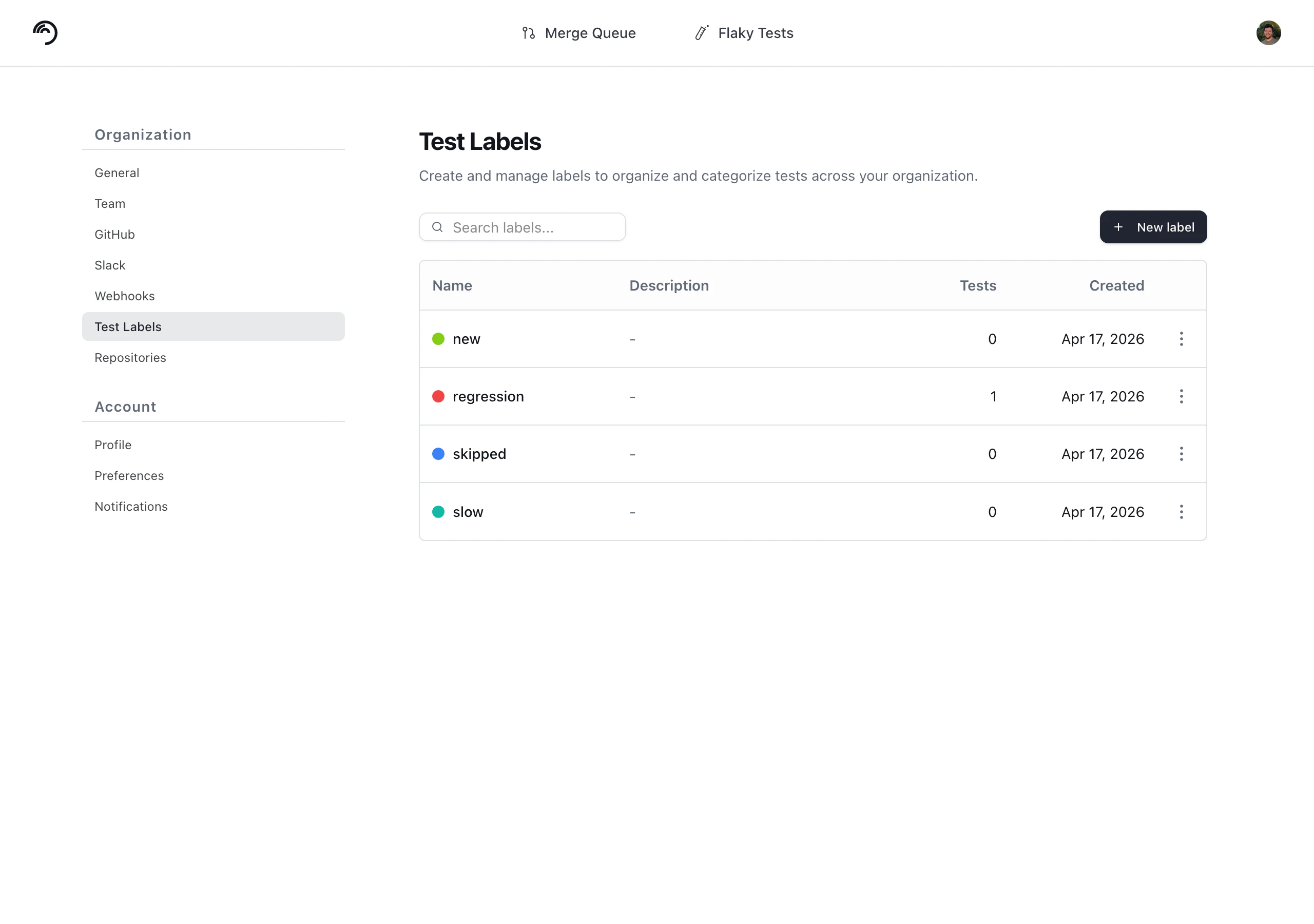The height and width of the screenshot is (924, 1314).
Task: Open the Merge Queue page
Action: [x=578, y=33]
